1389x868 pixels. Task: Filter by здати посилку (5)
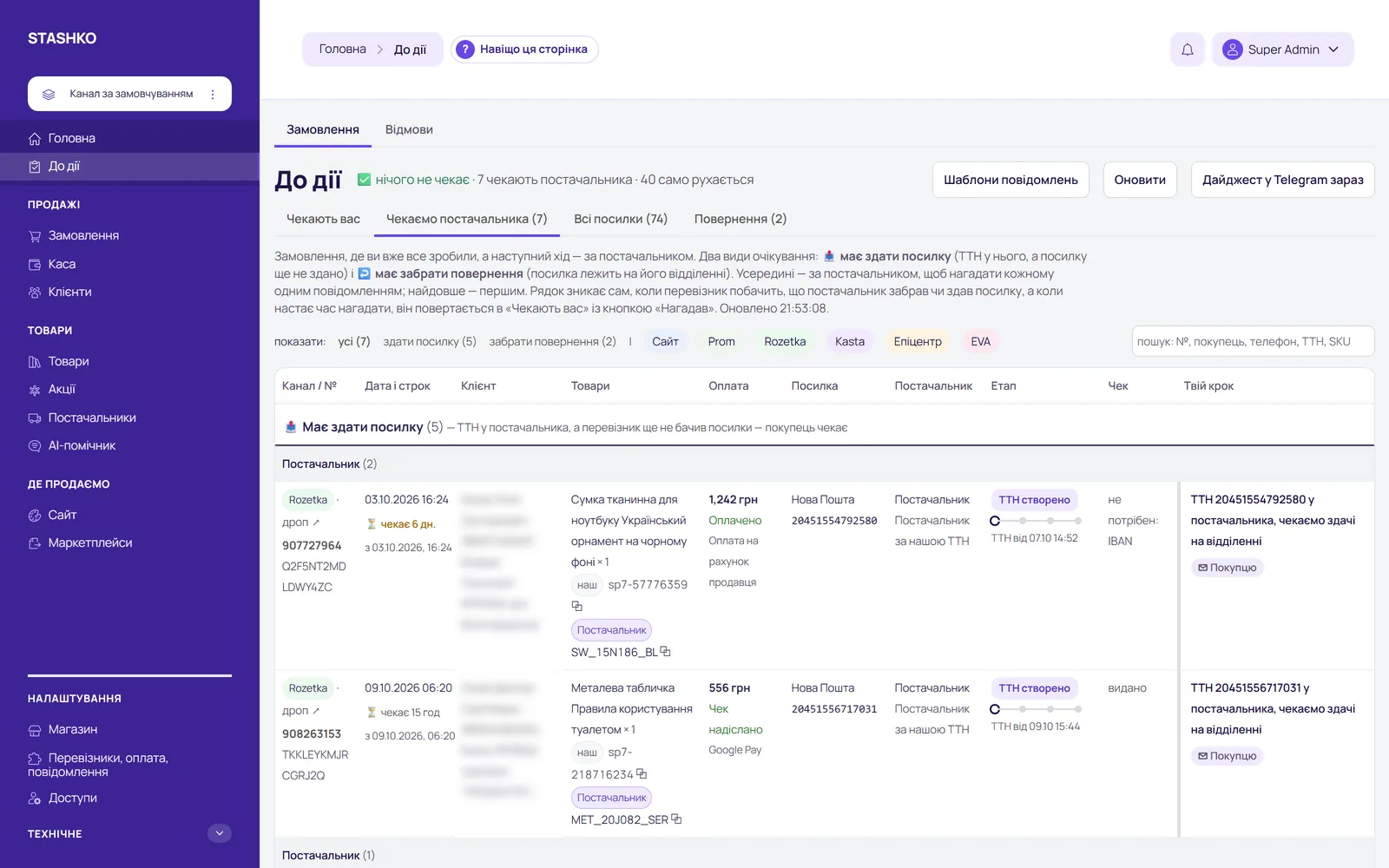click(430, 341)
